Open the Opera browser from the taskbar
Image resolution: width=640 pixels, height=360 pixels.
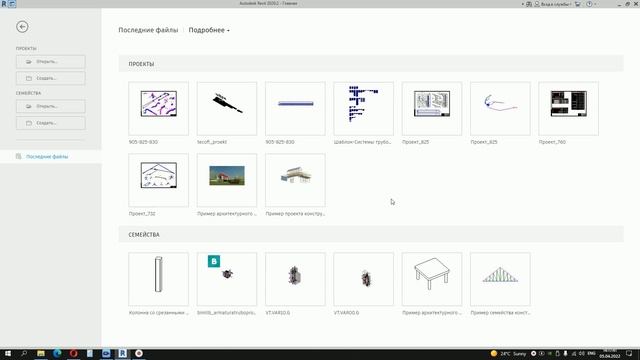(73, 353)
